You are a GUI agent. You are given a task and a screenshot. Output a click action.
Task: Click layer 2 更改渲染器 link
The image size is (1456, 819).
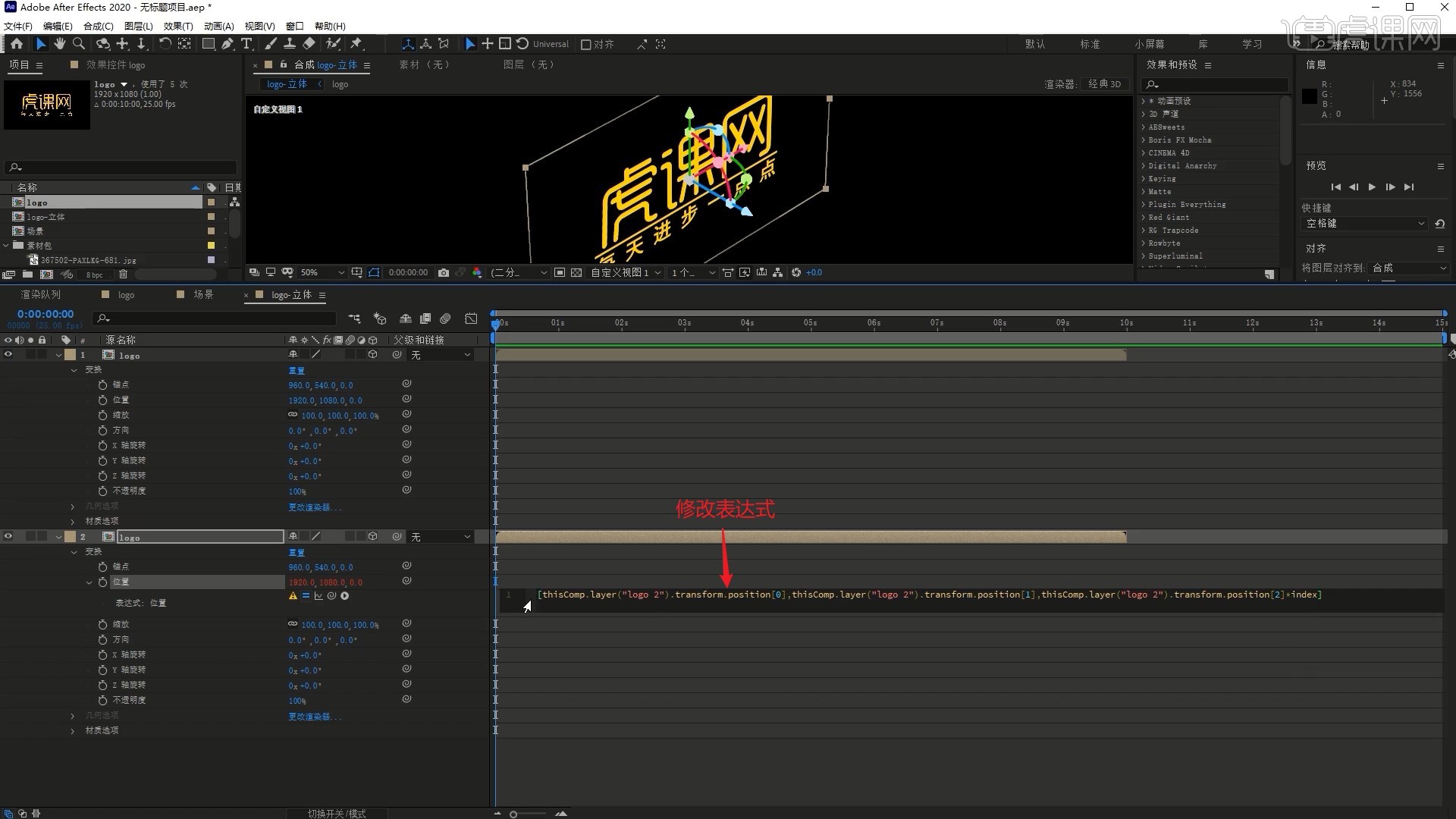(315, 717)
